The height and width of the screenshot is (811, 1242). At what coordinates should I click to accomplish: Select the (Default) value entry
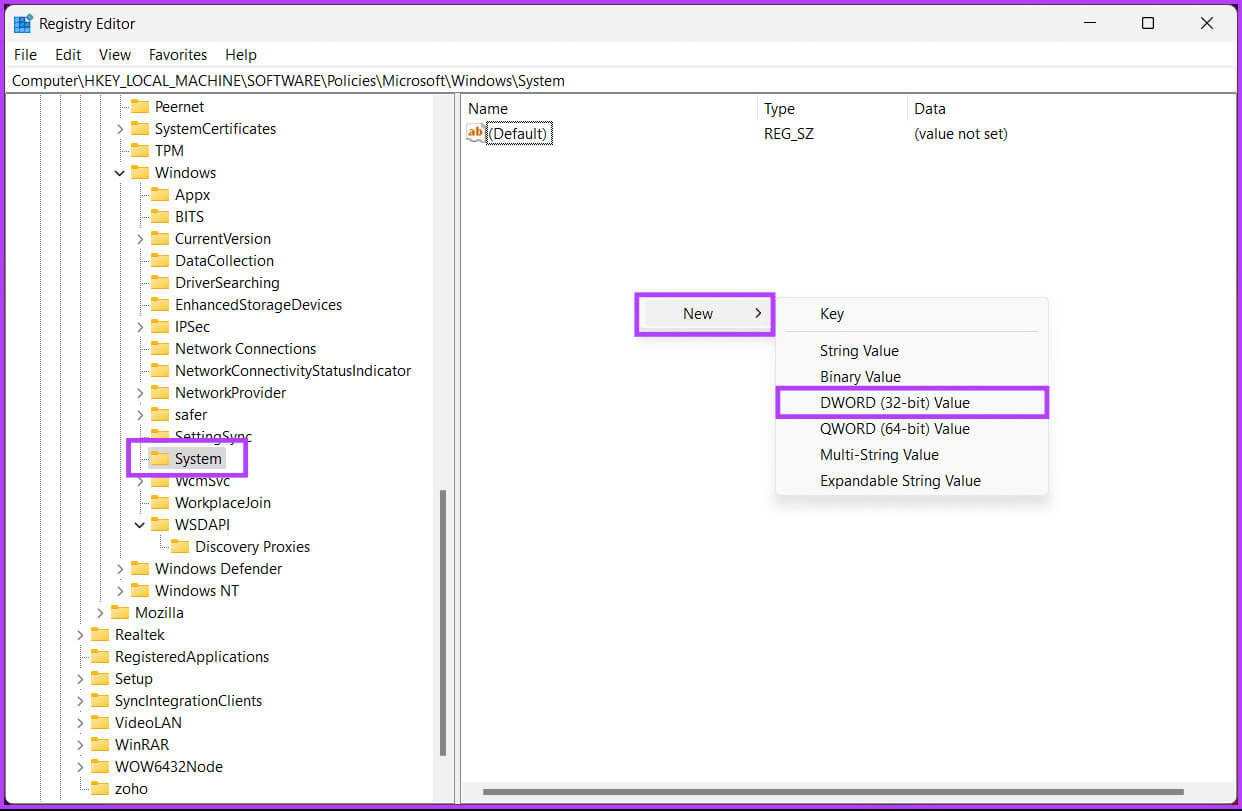[519, 134]
